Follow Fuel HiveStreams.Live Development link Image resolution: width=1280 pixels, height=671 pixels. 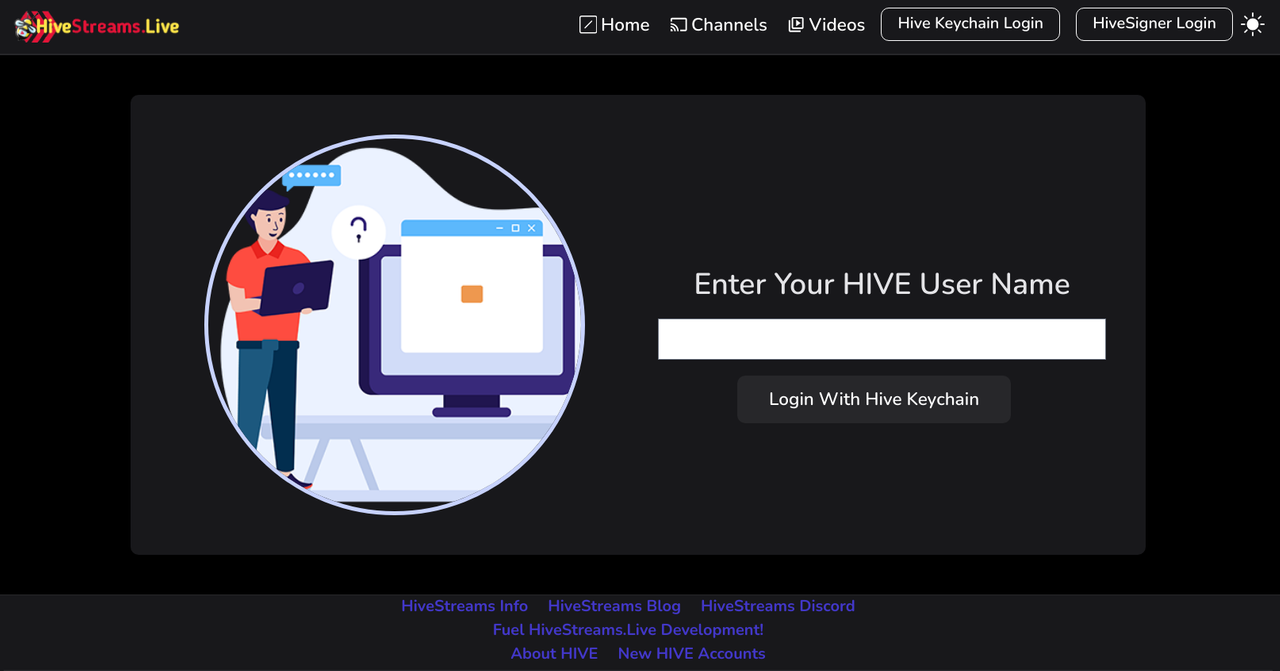pyautogui.click(x=628, y=630)
